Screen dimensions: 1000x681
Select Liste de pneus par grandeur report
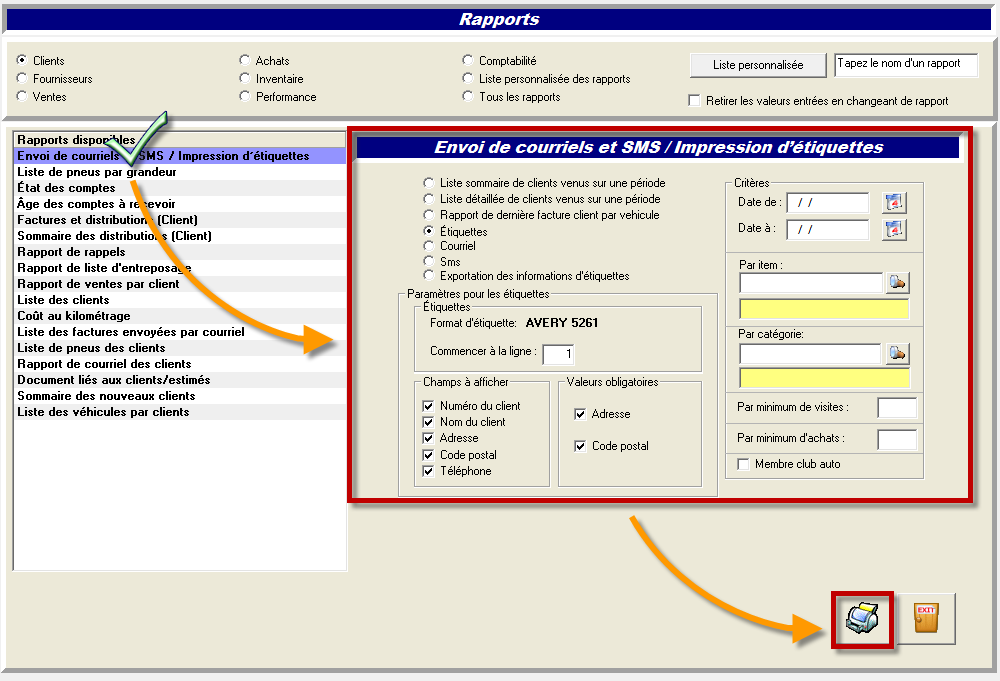[180, 172]
